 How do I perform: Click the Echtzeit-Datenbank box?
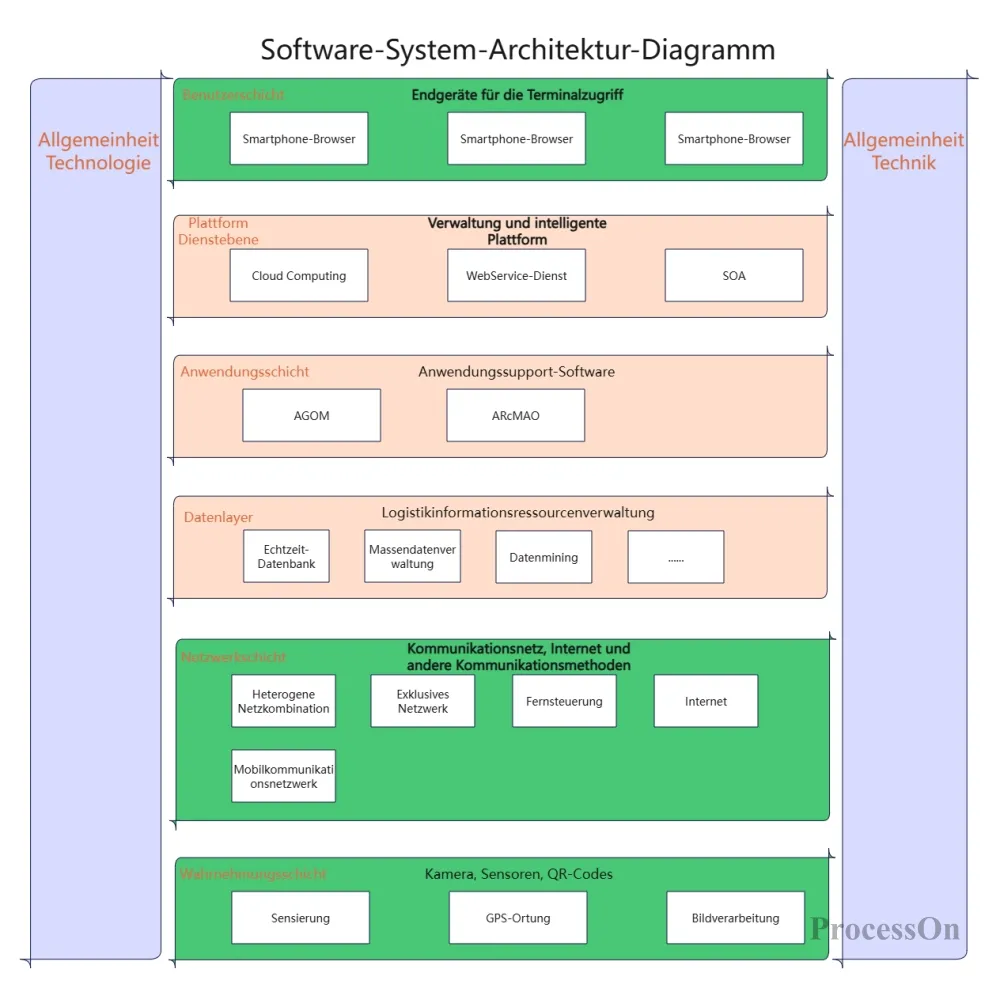point(286,556)
